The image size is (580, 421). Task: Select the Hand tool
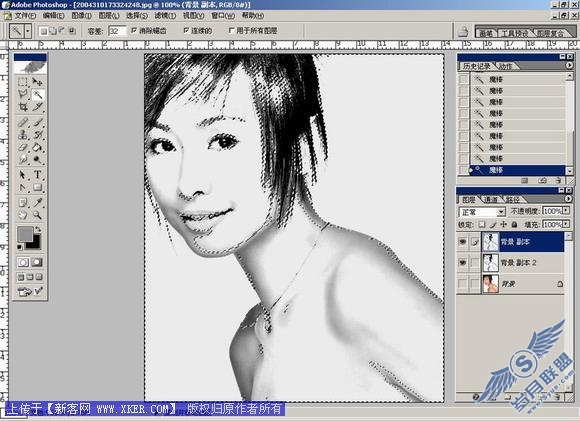[x=23, y=215]
